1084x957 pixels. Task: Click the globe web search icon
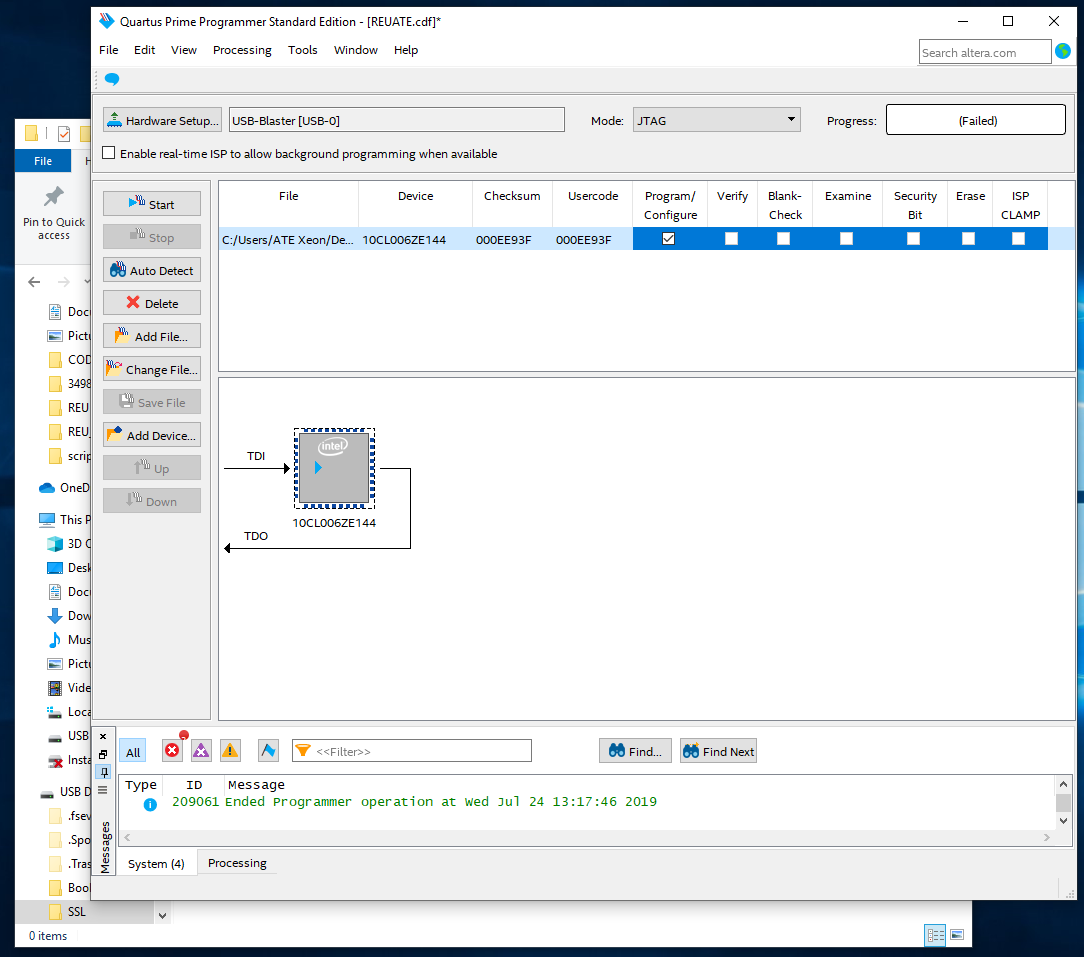pyautogui.click(x=1063, y=50)
